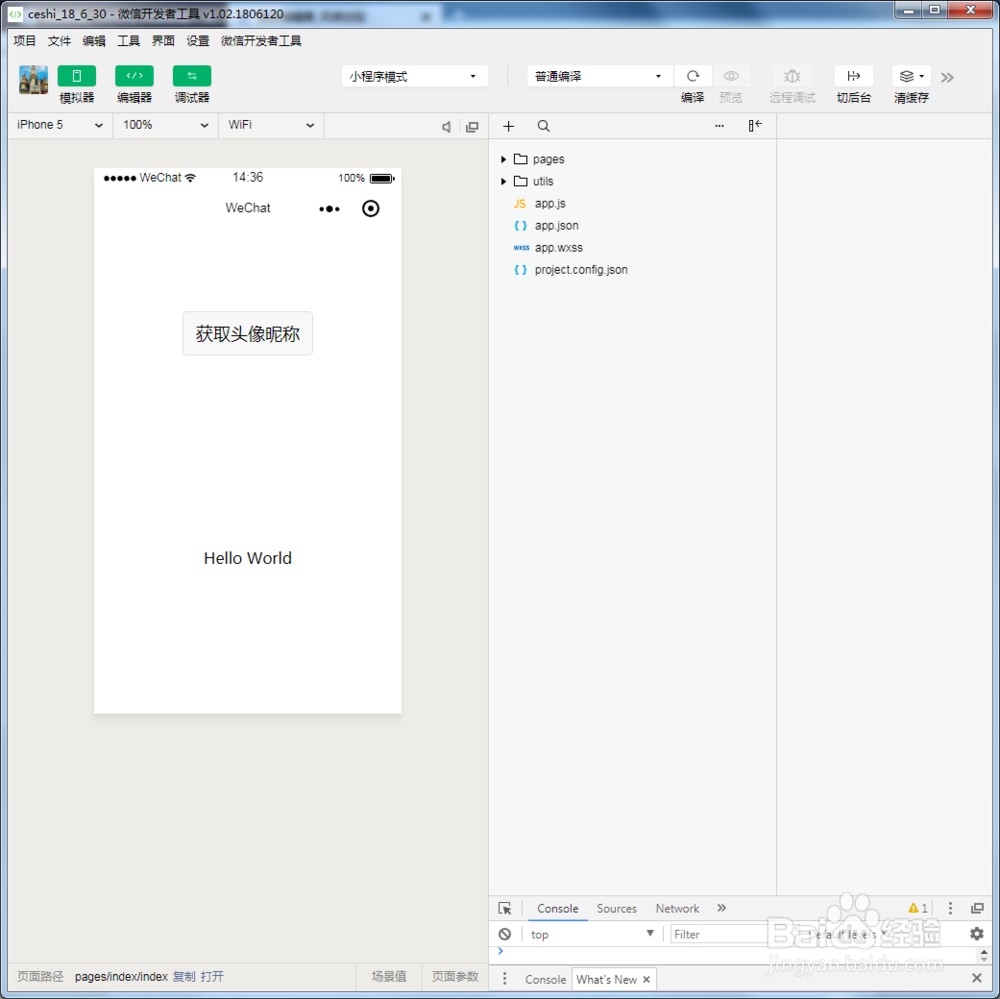
Task: Click the get avatar nickname button
Action: click(x=247, y=333)
